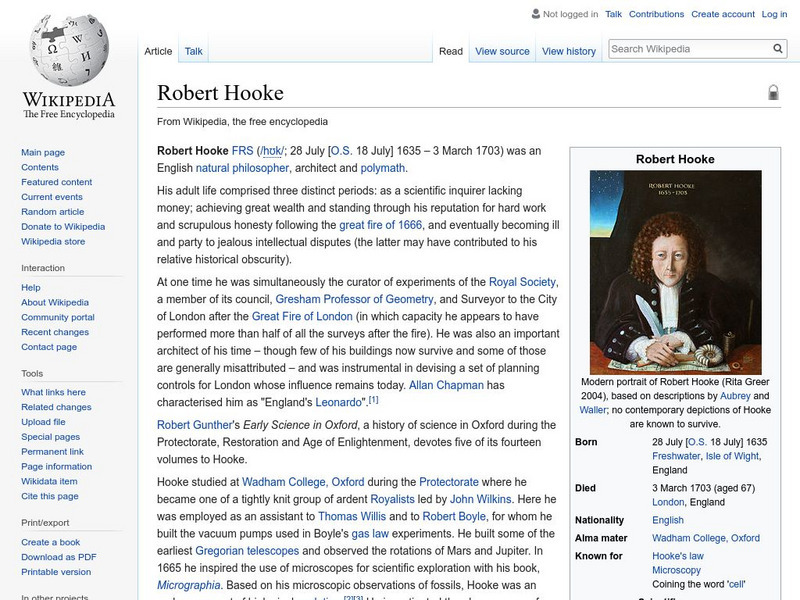Image resolution: width=800 pixels, height=600 pixels.
Task: Open the Robert Hooke portrait image
Action: 676,272
